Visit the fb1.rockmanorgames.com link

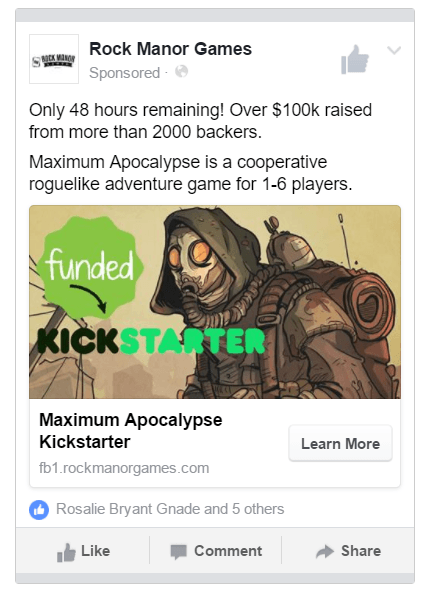tap(124, 468)
